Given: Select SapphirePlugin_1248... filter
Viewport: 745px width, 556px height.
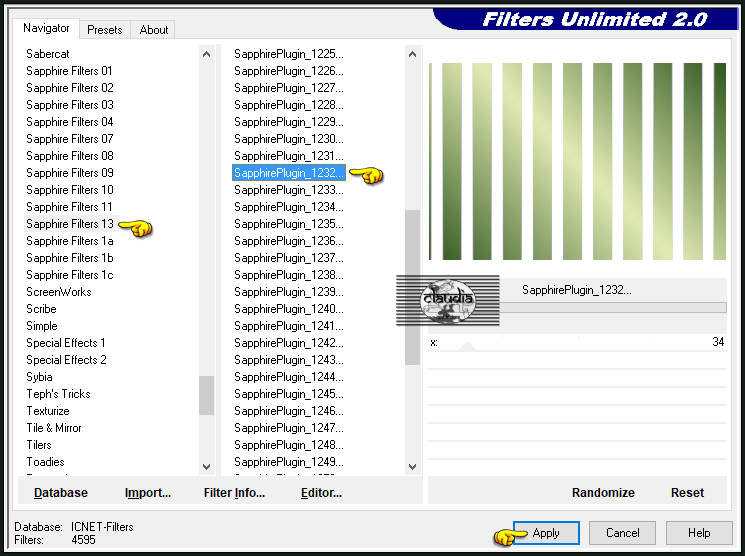Looking at the screenshot, I should click(288, 445).
